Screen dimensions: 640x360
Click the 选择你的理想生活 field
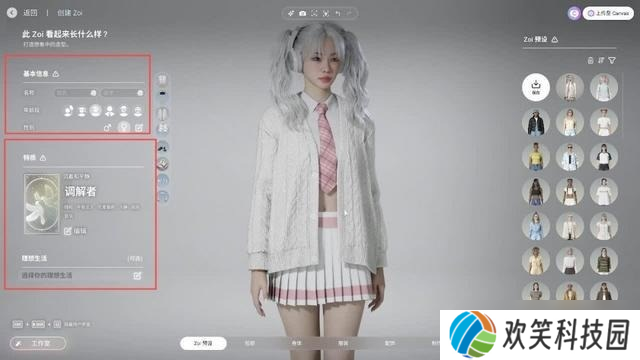pos(82,276)
